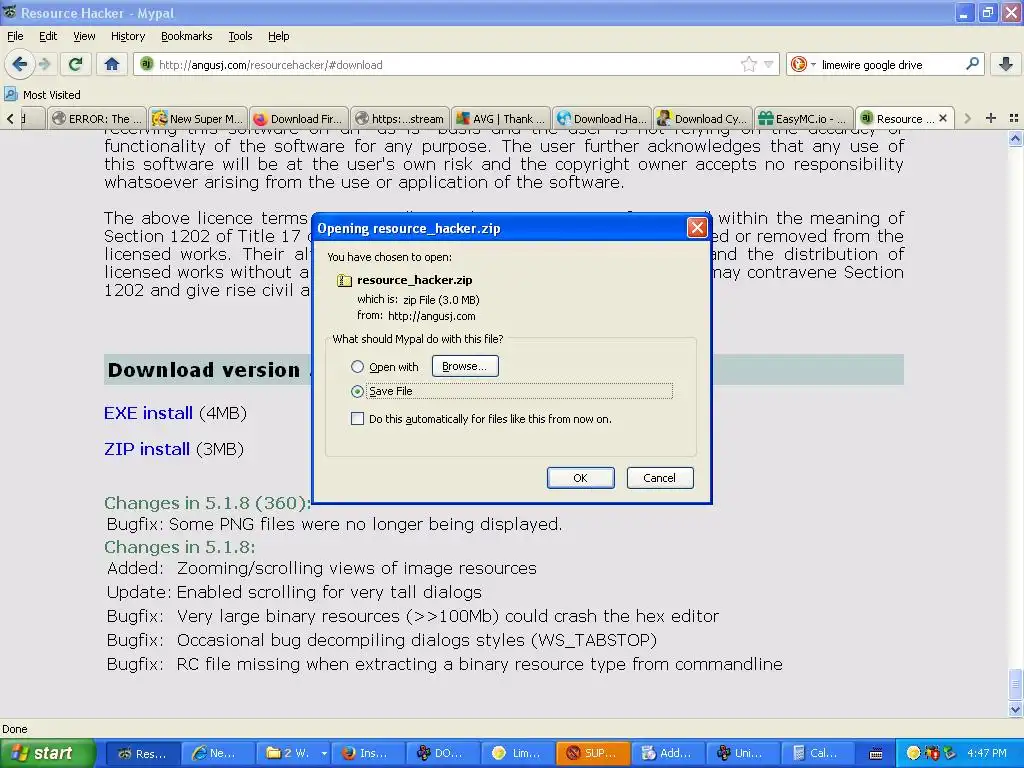Open the File menu
This screenshot has height=768, width=1024.
tap(15, 36)
